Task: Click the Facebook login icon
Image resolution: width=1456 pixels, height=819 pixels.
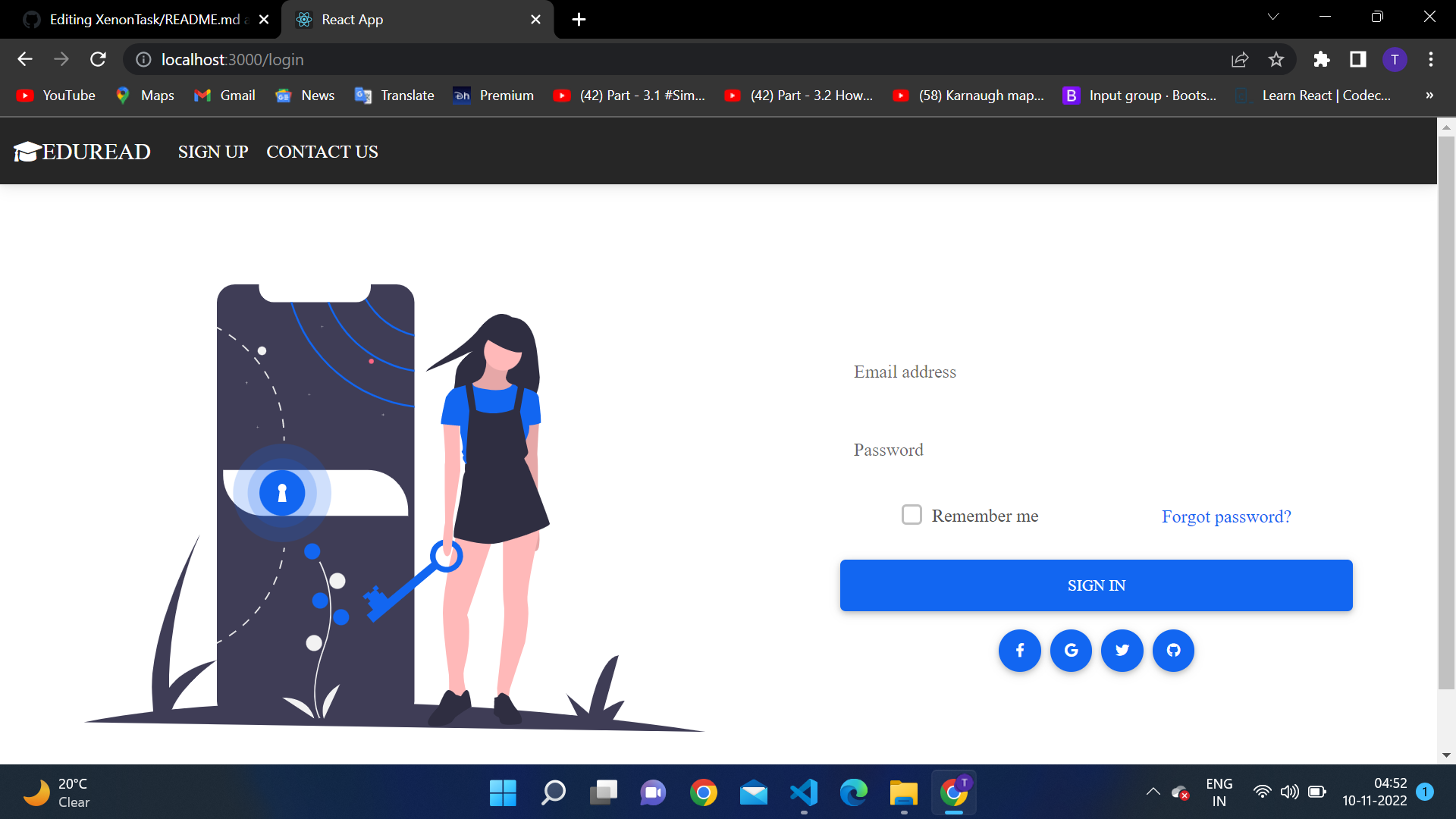Action: (1020, 651)
